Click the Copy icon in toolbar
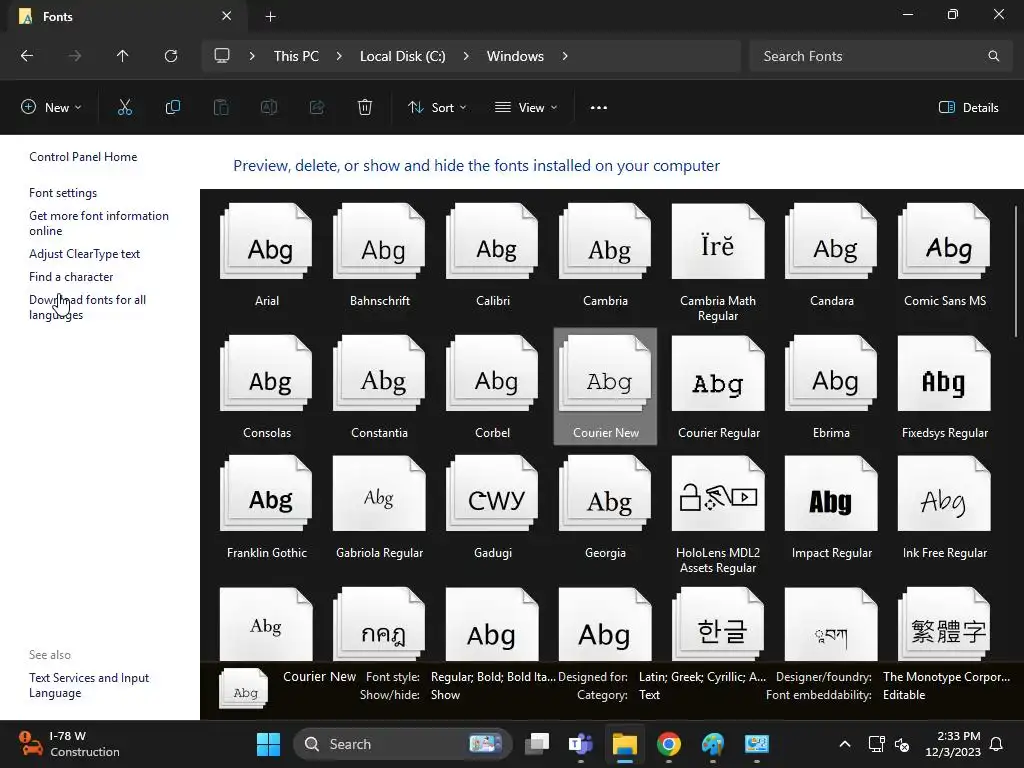Image resolution: width=1024 pixels, height=768 pixels. point(172,108)
